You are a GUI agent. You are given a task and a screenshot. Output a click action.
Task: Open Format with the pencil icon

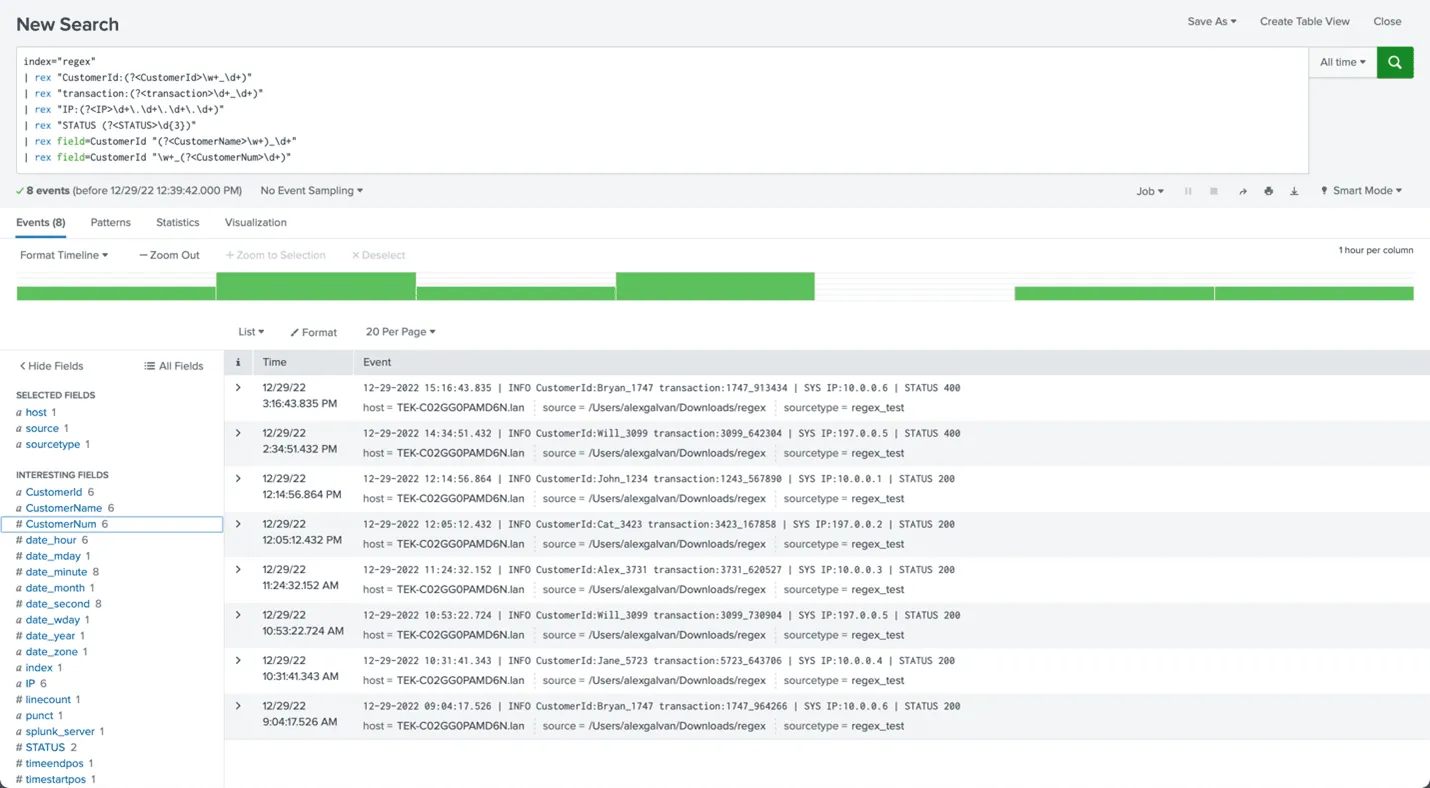pyautogui.click(x=313, y=332)
